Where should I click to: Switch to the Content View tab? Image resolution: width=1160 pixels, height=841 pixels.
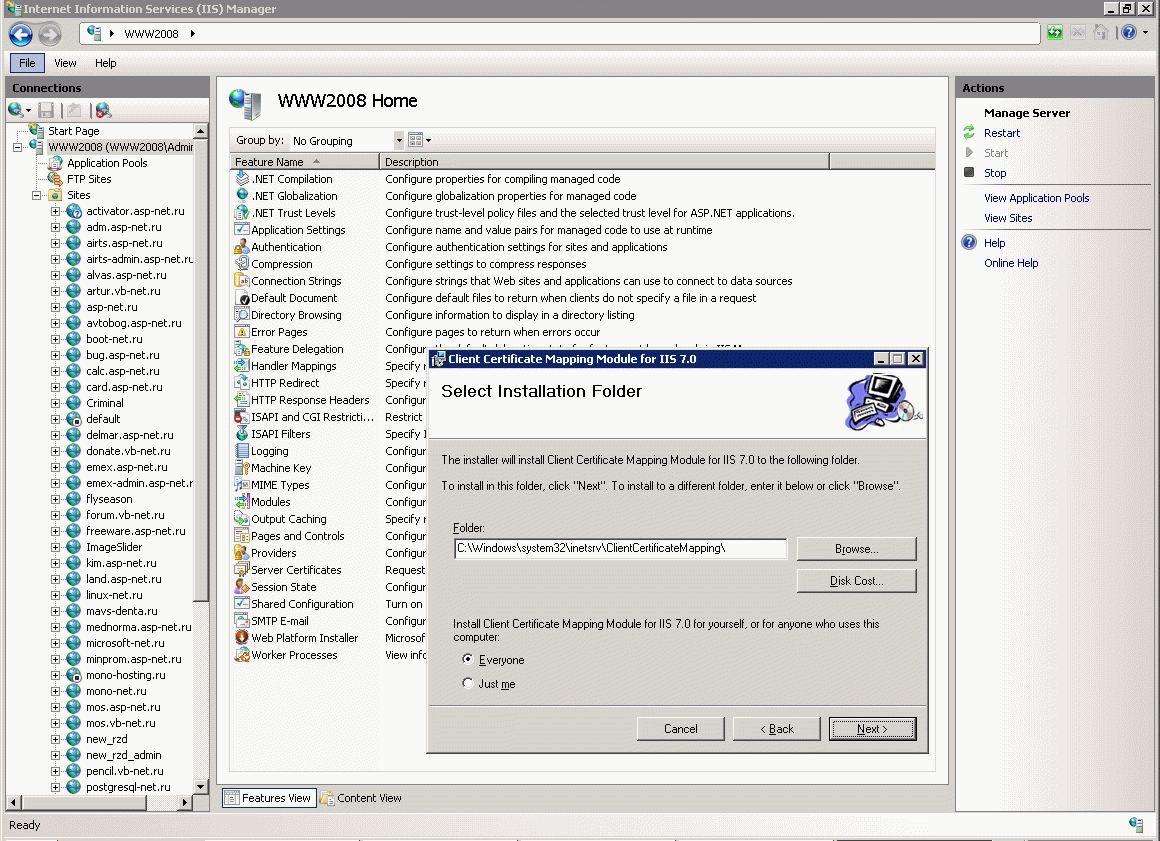coord(361,798)
